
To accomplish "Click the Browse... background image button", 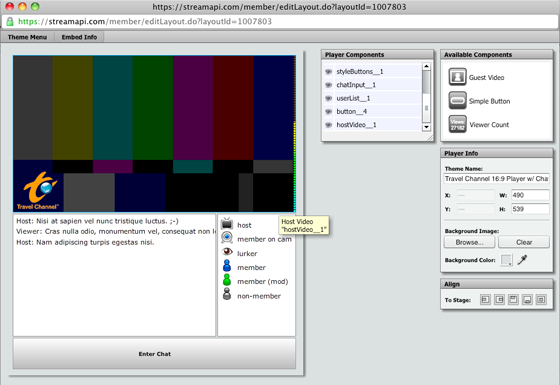I will coord(469,242).
